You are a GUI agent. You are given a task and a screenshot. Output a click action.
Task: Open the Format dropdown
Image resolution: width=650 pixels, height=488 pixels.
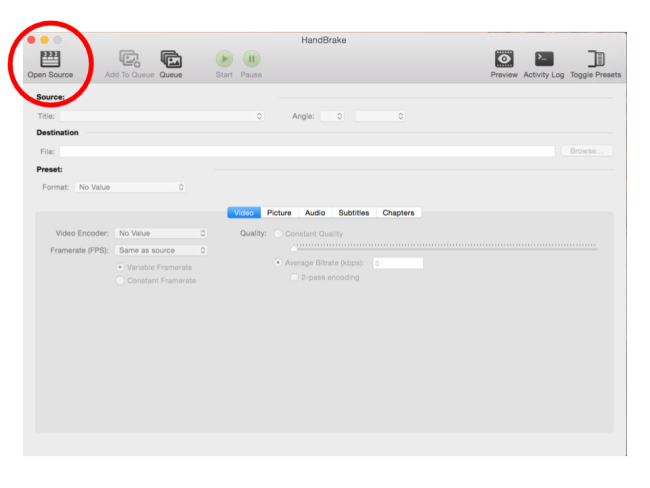tap(130, 187)
